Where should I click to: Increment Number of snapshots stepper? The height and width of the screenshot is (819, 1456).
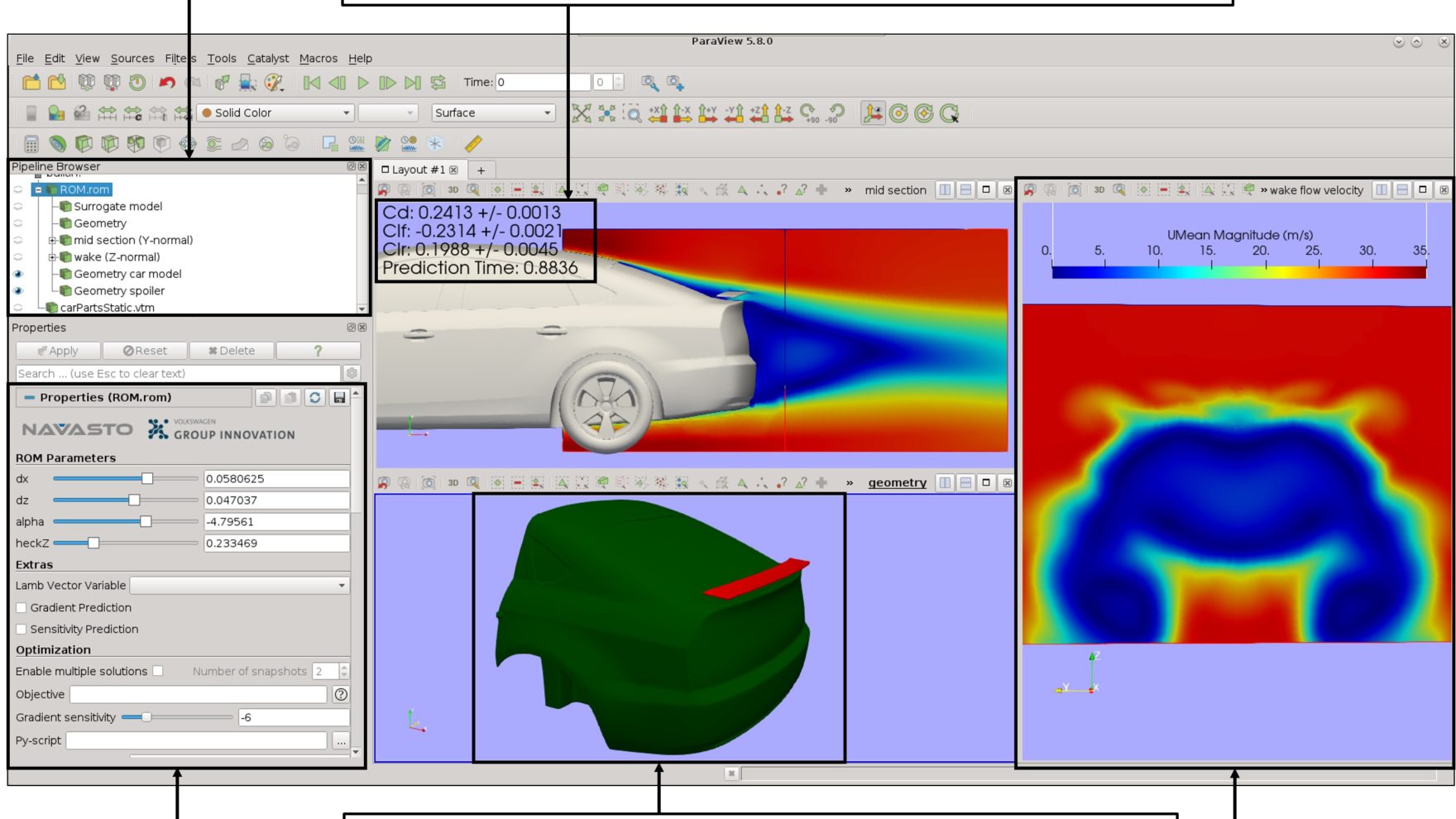click(x=345, y=667)
